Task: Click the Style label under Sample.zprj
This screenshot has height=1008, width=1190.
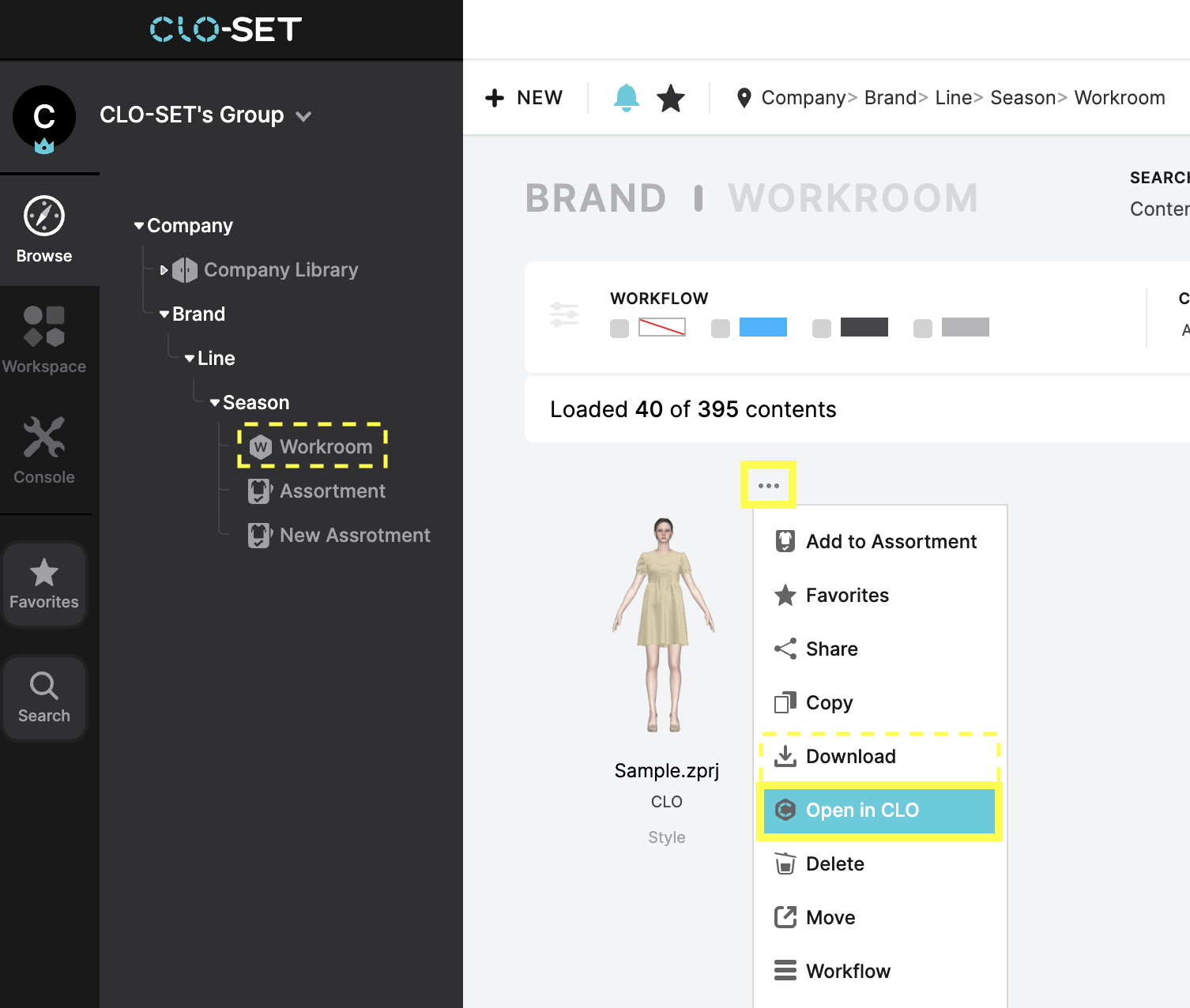Action: [x=667, y=837]
